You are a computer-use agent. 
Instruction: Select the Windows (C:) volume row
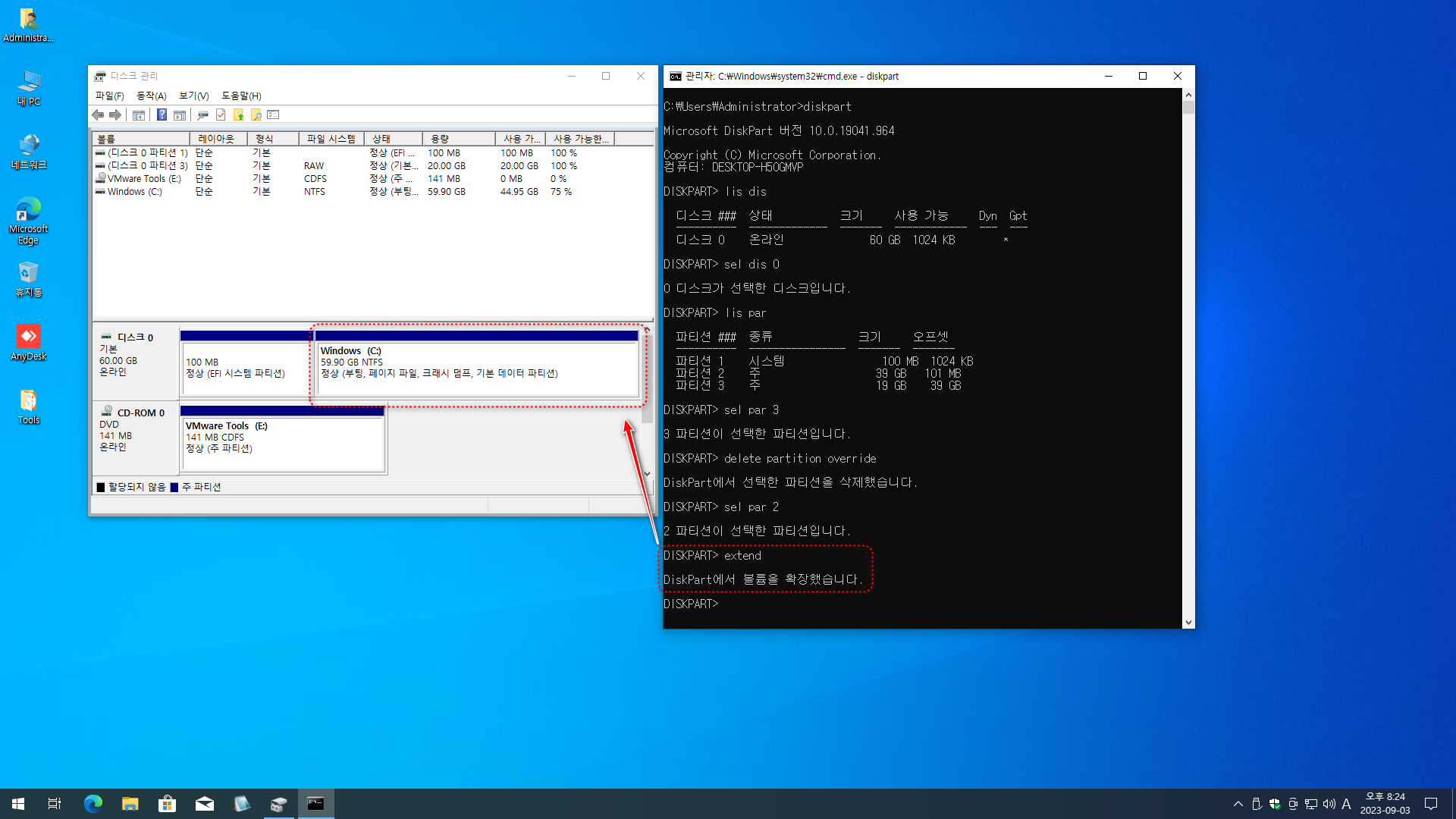point(372,192)
